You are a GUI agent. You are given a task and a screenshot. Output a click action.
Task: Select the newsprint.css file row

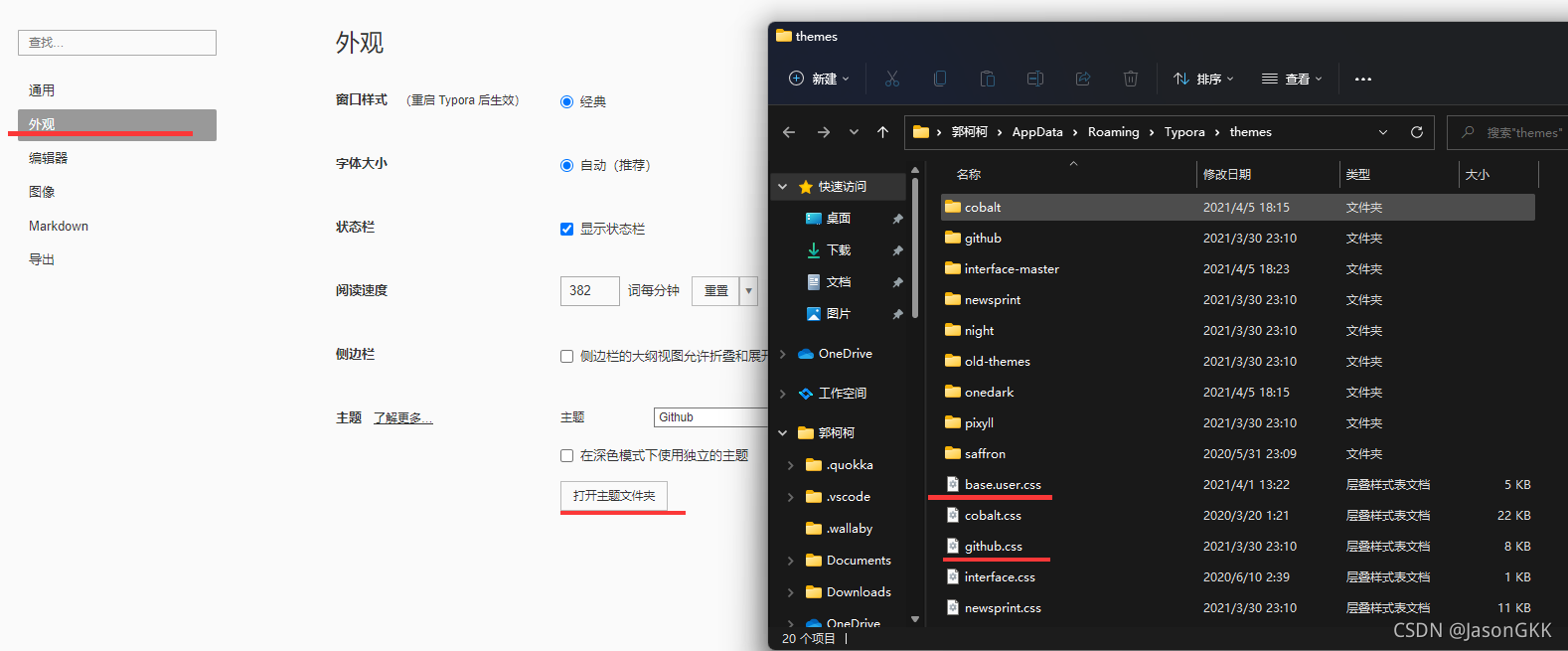tap(1238, 607)
